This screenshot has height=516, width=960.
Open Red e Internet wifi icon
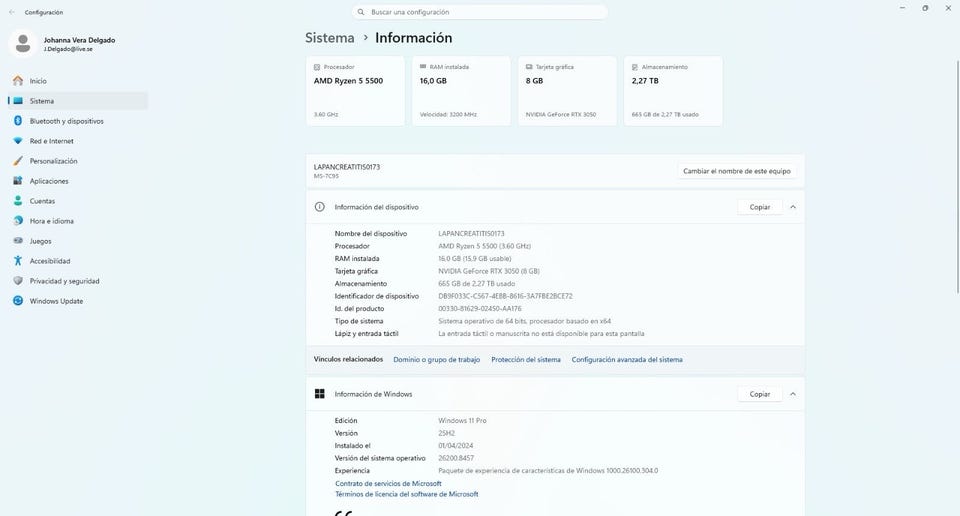(x=18, y=141)
